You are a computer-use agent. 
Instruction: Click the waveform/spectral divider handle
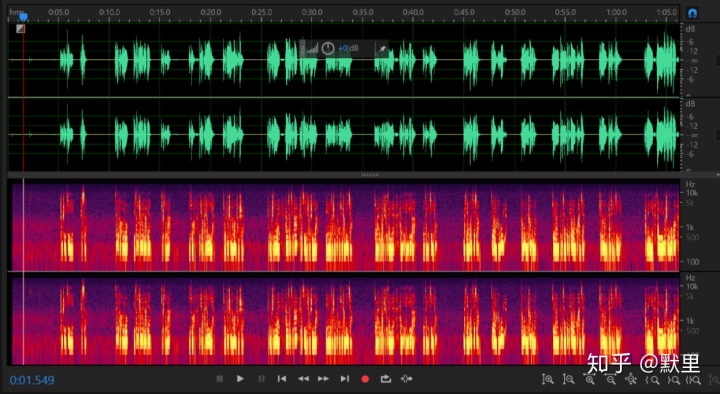(x=370, y=175)
